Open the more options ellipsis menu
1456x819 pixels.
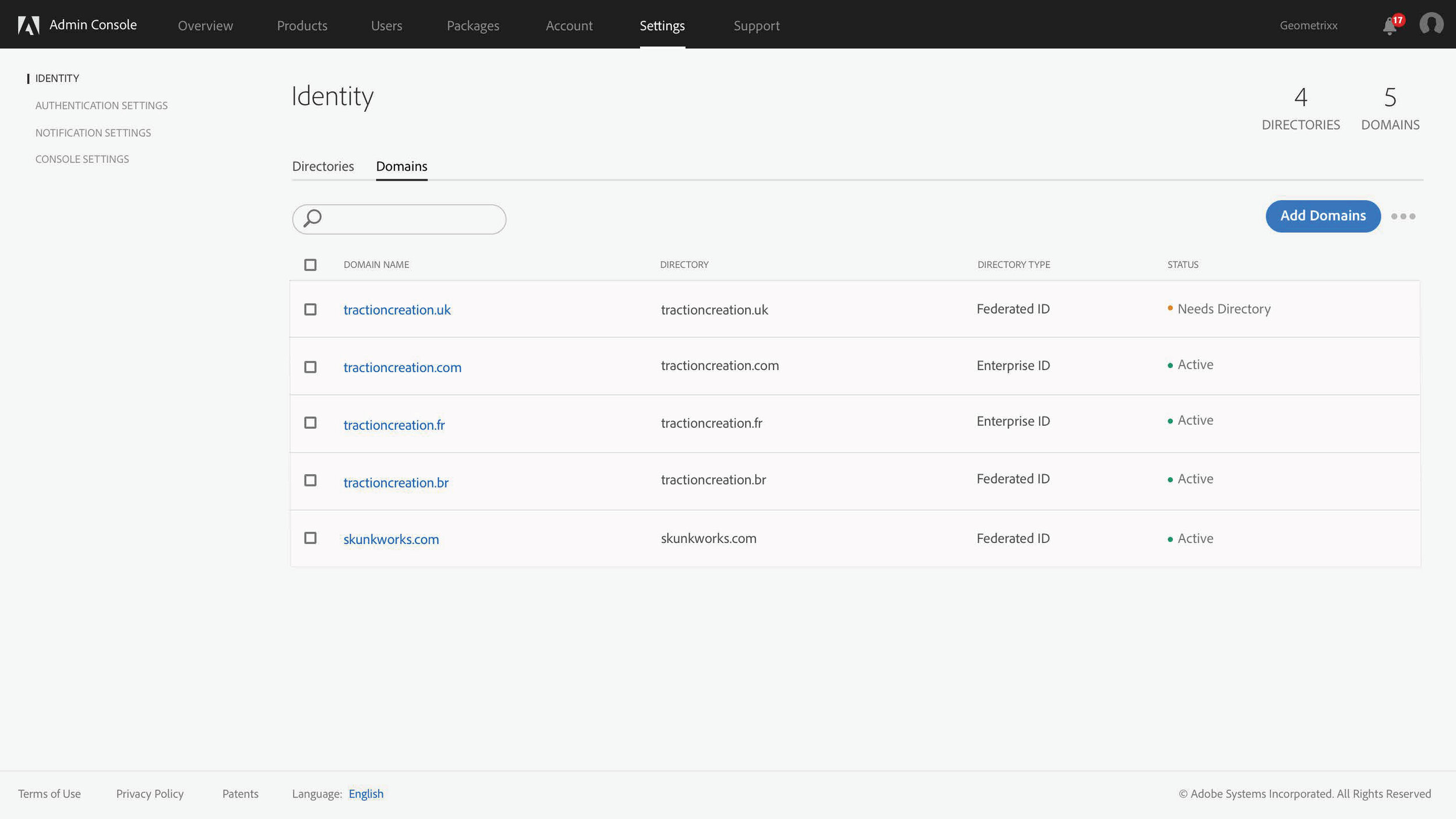click(1403, 216)
